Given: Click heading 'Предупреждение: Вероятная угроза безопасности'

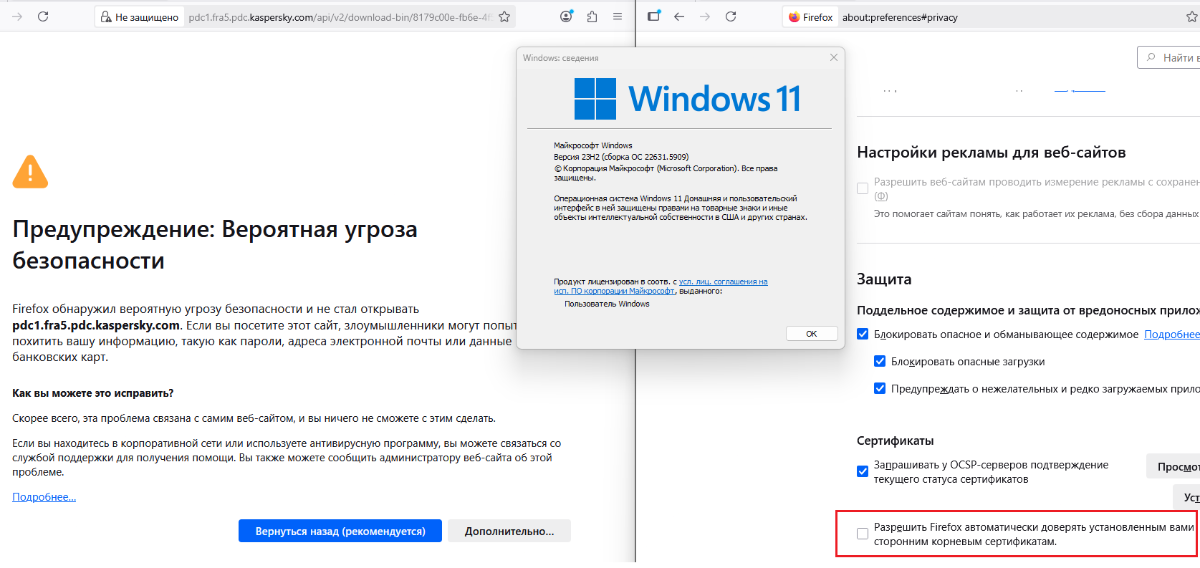Looking at the screenshot, I should (214, 245).
